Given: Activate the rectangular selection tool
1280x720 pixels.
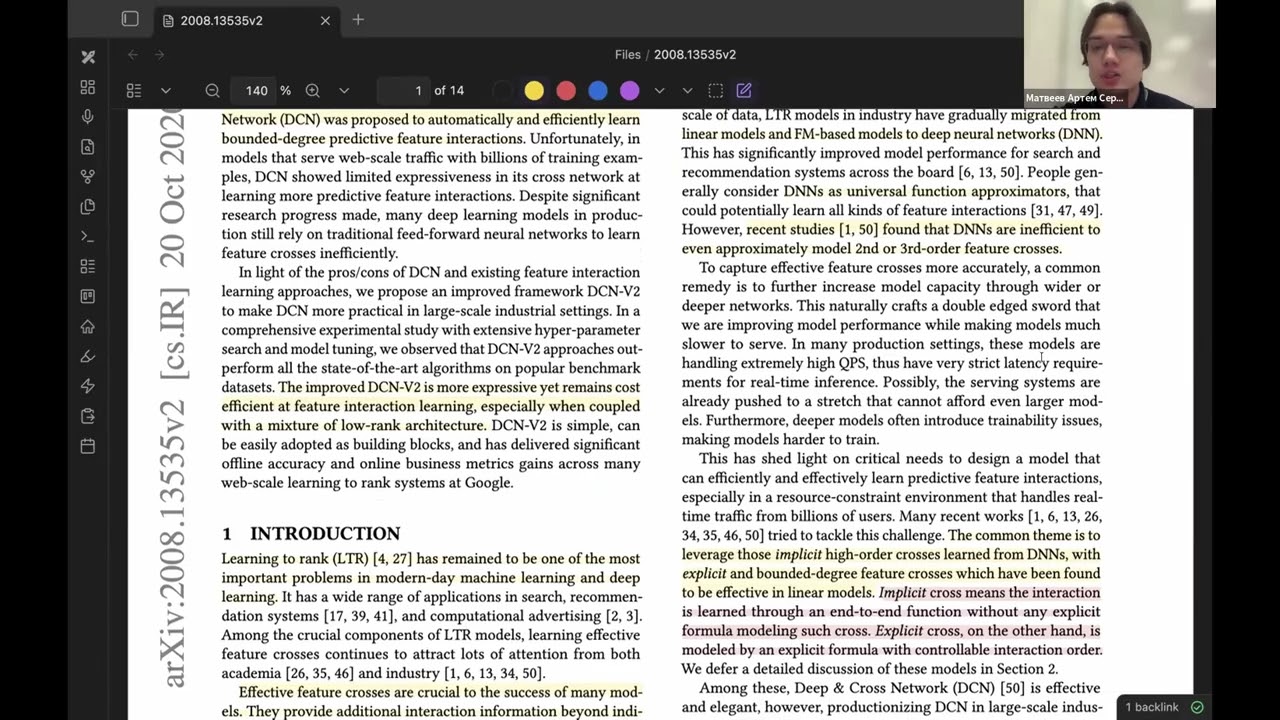Looking at the screenshot, I should [716, 91].
